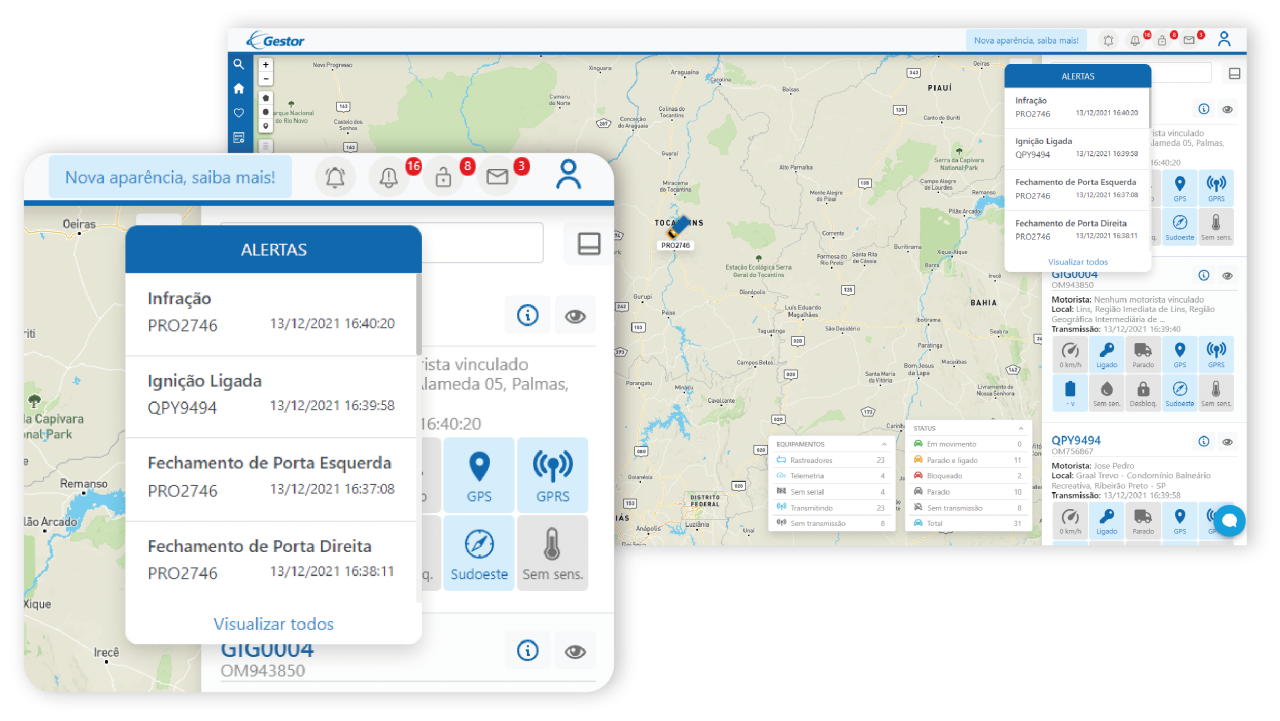Viewport: 1280px width, 721px height.
Task: Open Favorites heart in the left sidebar
Action: point(238,113)
